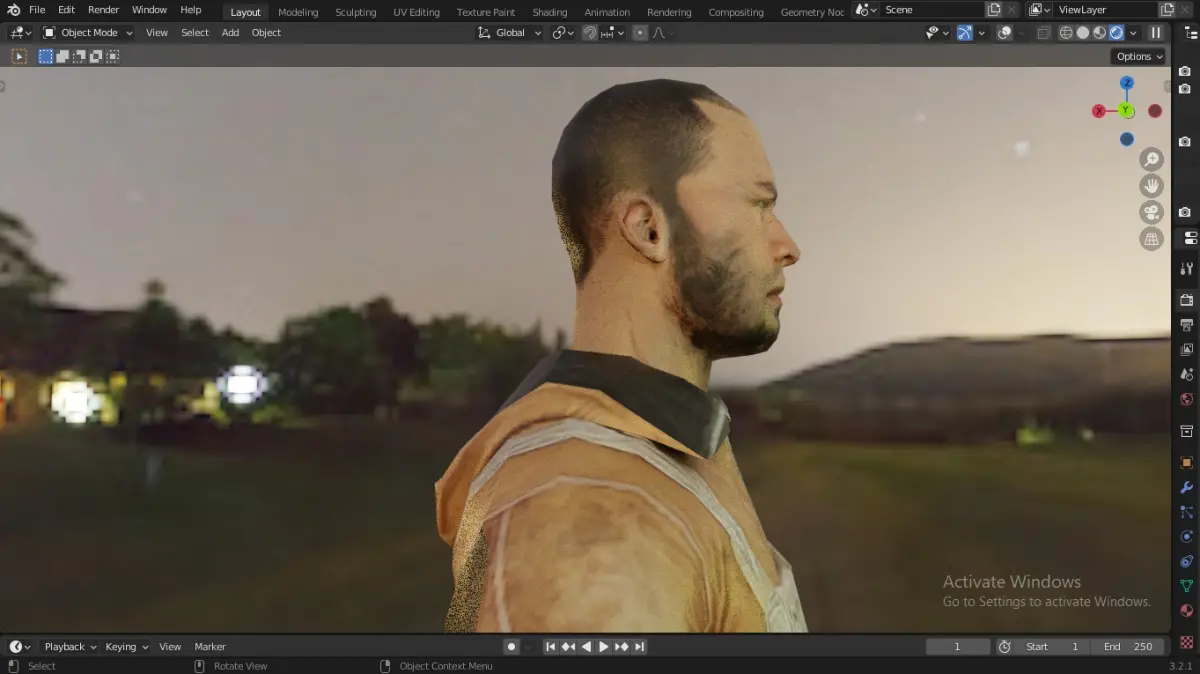
Task: Toggle the viewport overlays button
Action: (x=1005, y=32)
